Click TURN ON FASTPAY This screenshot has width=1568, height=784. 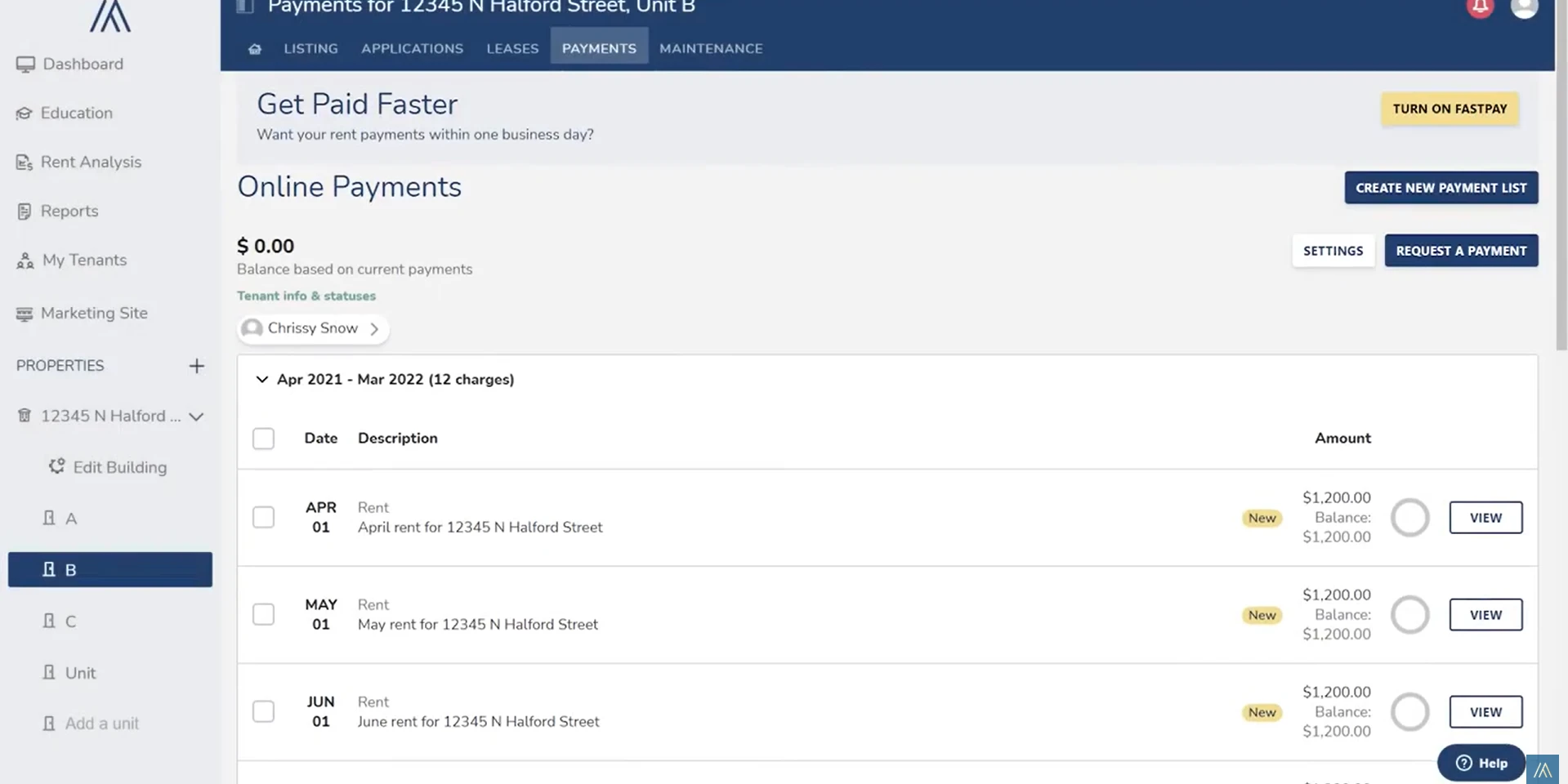[x=1449, y=109]
